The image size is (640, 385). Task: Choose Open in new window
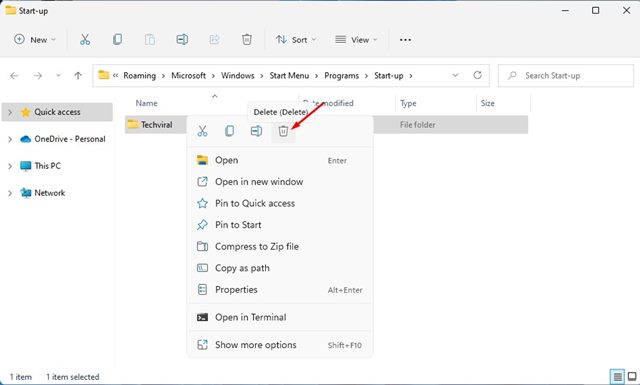pos(280,182)
